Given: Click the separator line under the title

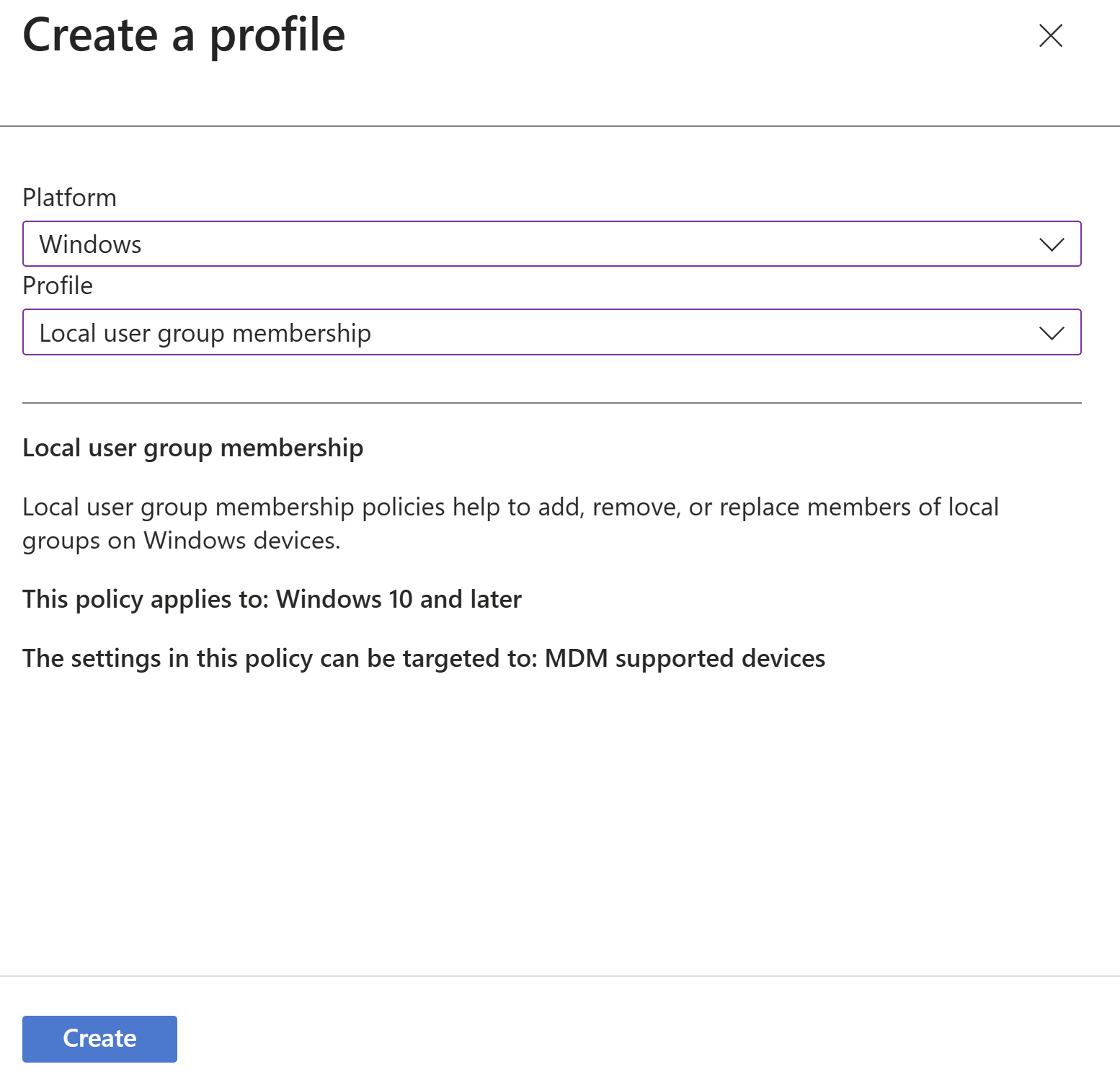Looking at the screenshot, I should pyautogui.click(x=559, y=126).
